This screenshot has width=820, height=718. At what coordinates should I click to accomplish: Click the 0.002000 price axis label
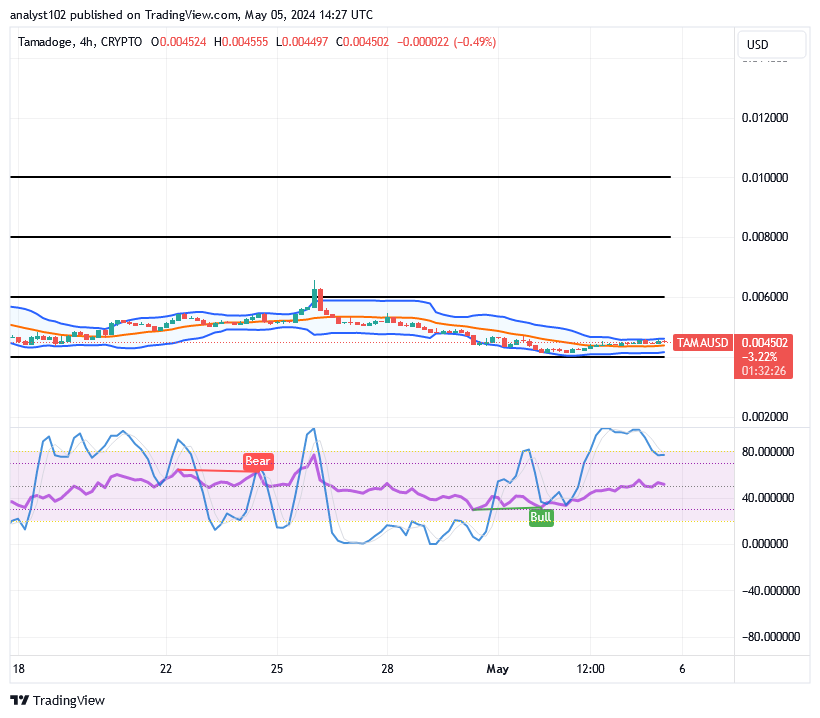765,417
